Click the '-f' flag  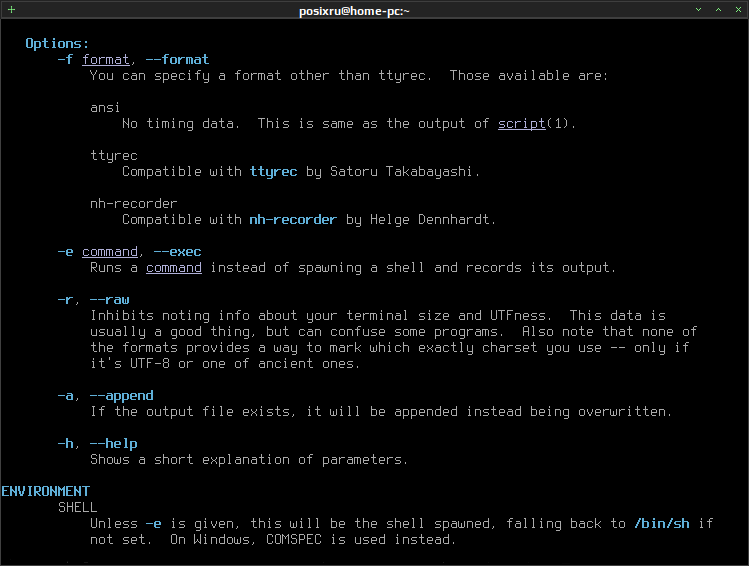click(x=65, y=59)
